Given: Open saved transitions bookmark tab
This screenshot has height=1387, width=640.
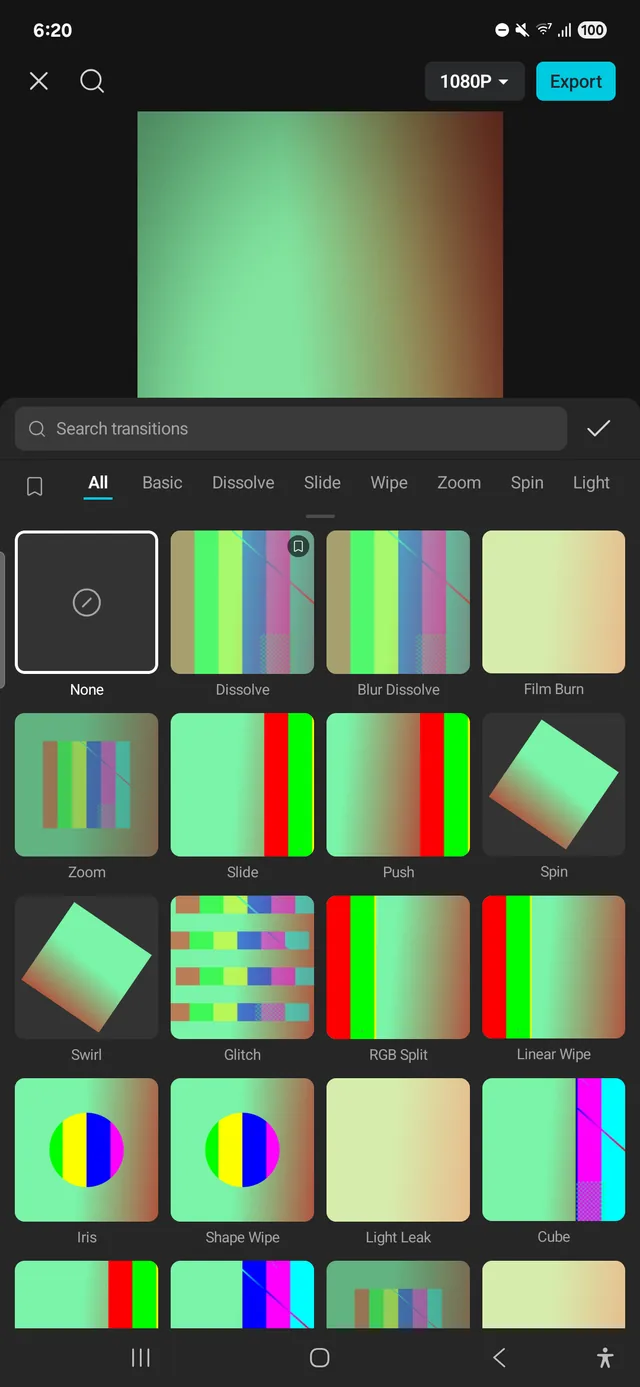Looking at the screenshot, I should (x=34, y=486).
